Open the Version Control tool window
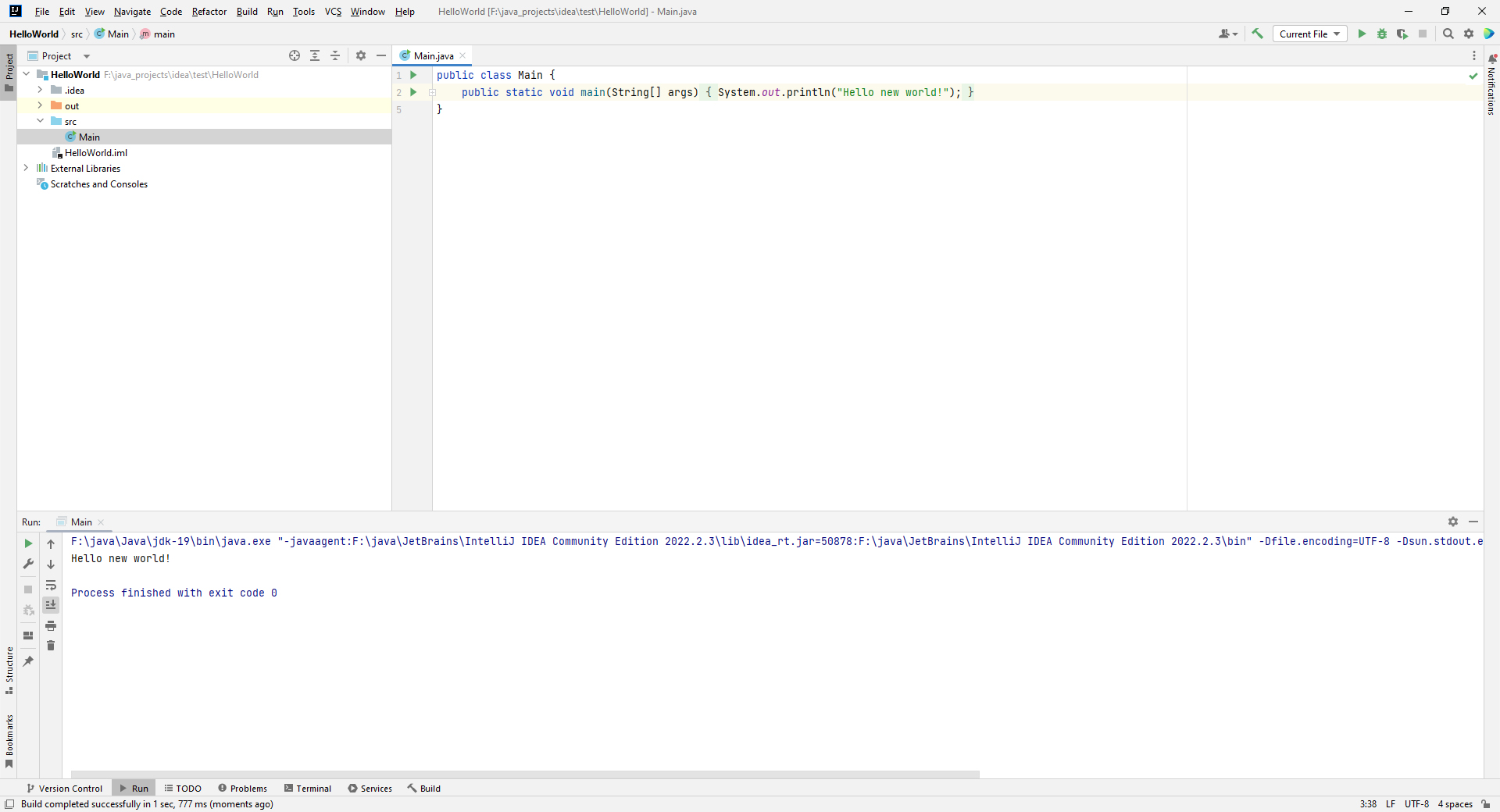Screen dimensions: 1500x812 (64, 789)
